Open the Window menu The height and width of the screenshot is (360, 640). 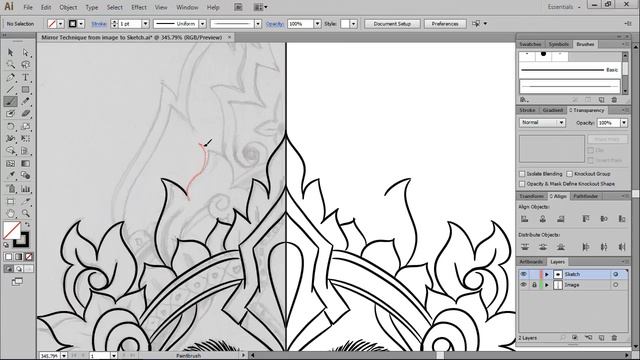(187, 7)
